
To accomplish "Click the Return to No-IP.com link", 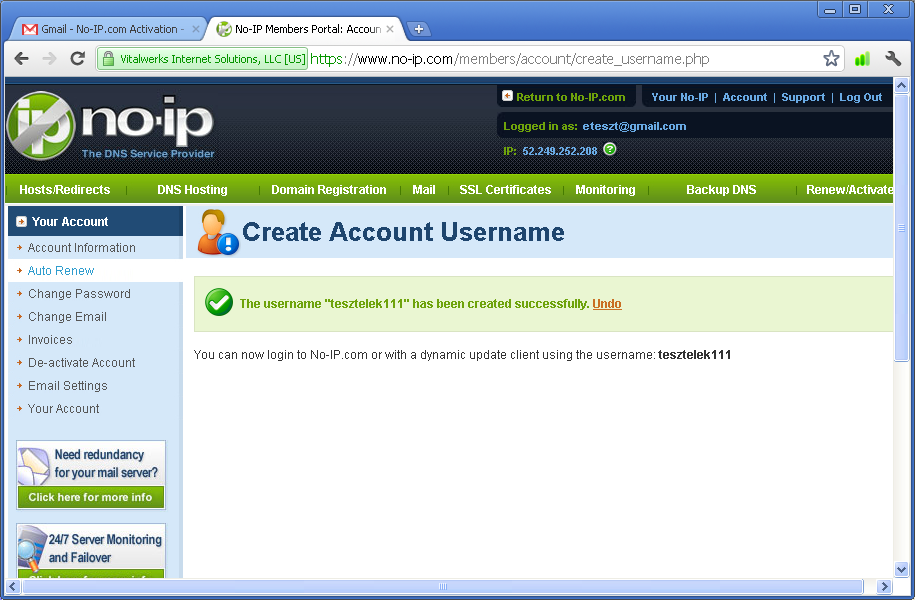I will point(570,97).
